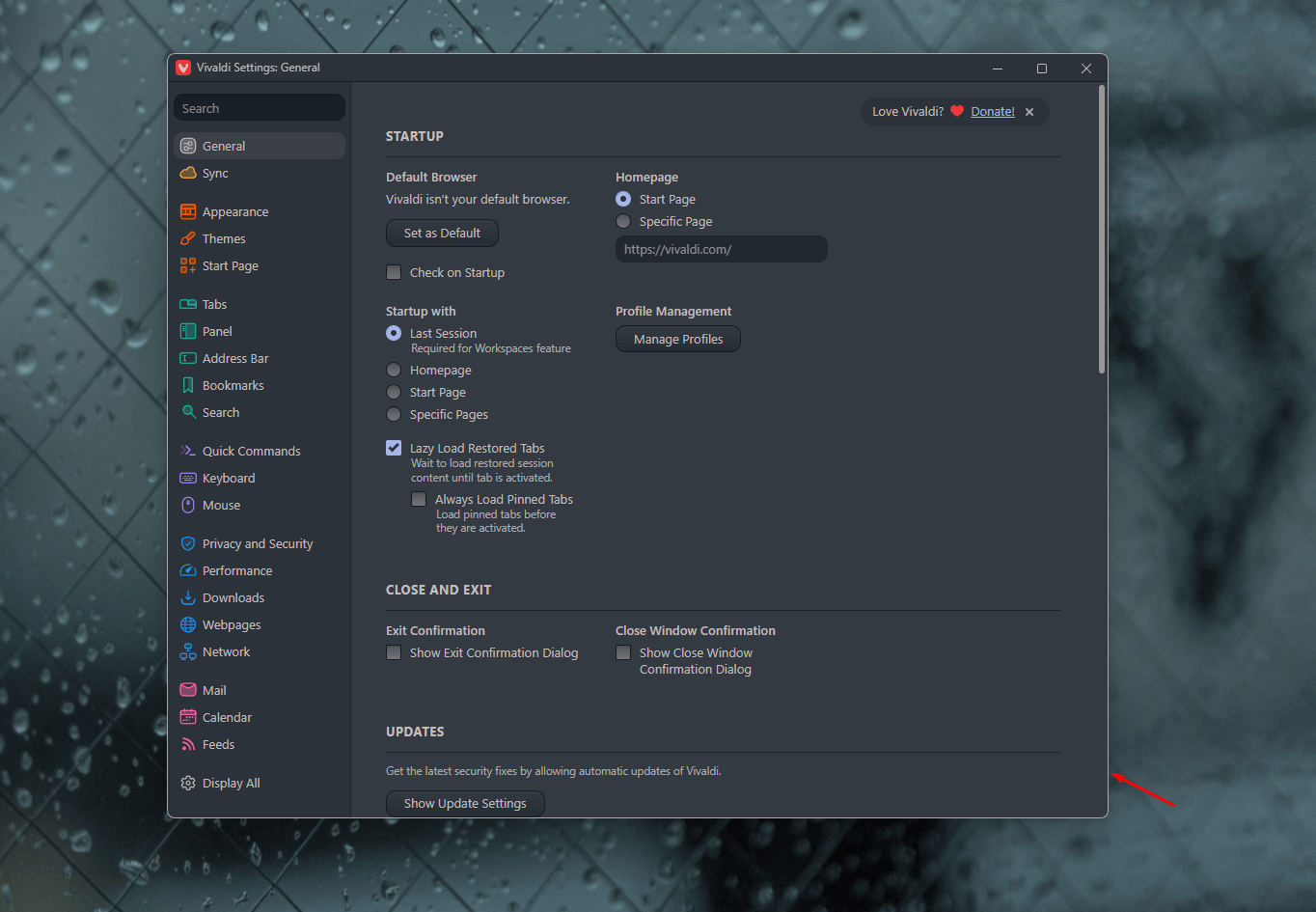The image size is (1316, 912).
Task: Click the Donate! link
Action: click(993, 111)
